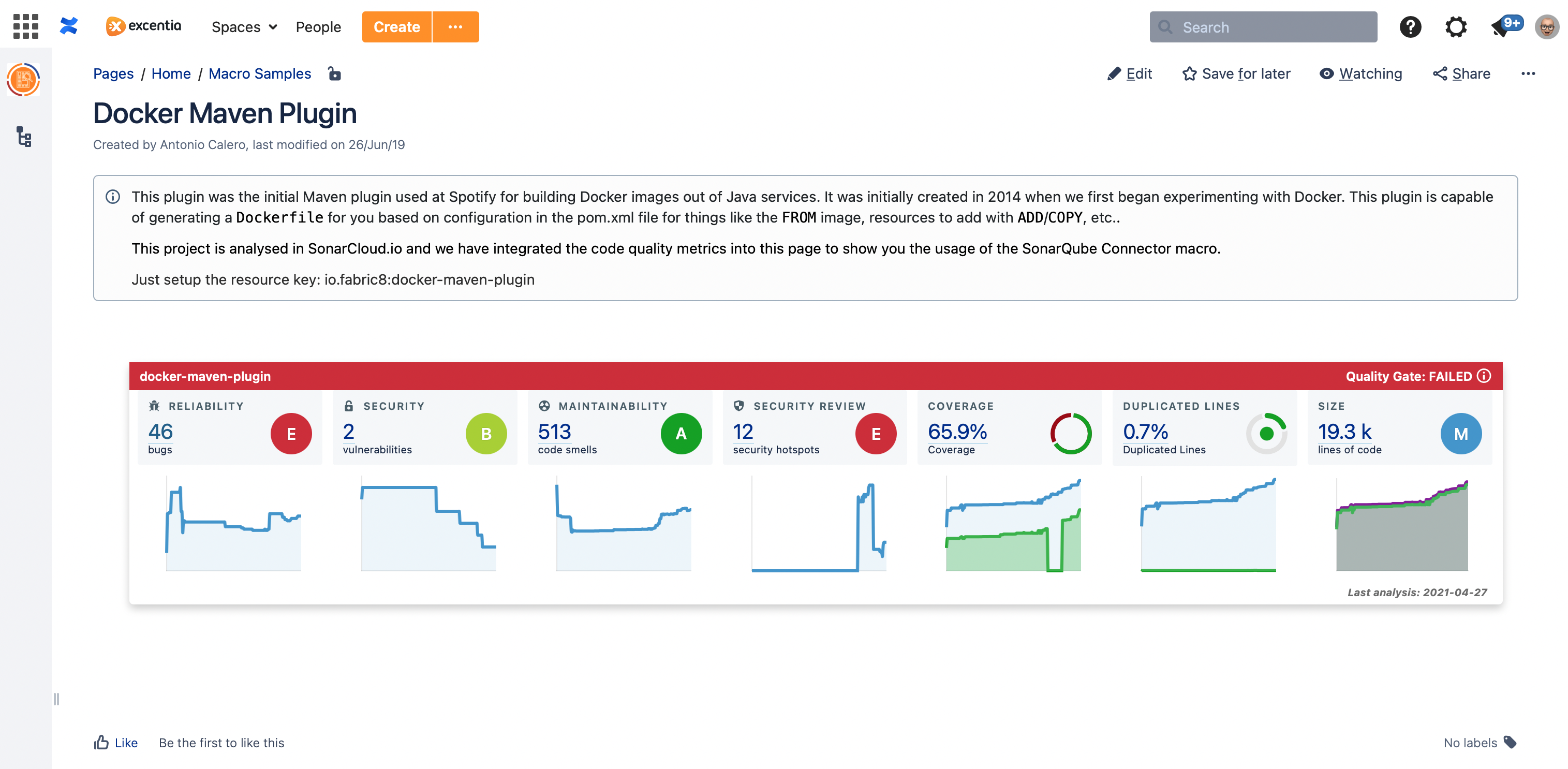Open the 0.7% duplicated lines value
Viewport: 1568px width, 769px height.
[x=1146, y=432]
